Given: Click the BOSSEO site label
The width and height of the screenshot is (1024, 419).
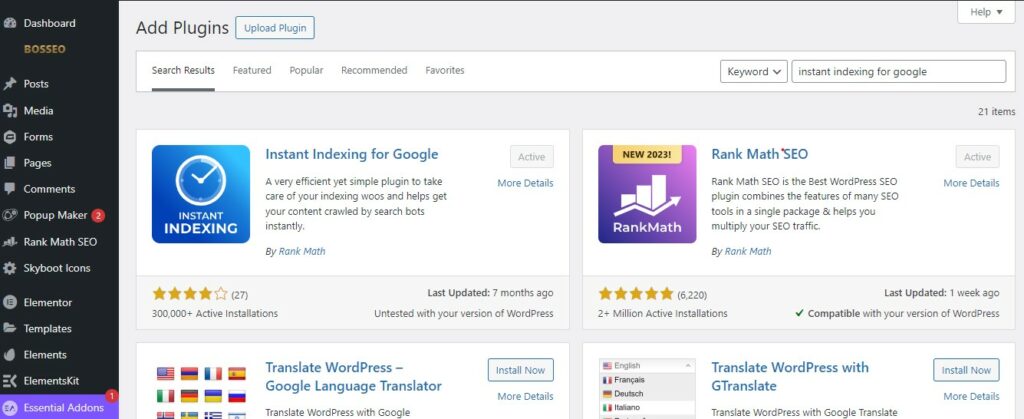Looking at the screenshot, I should pos(44,49).
